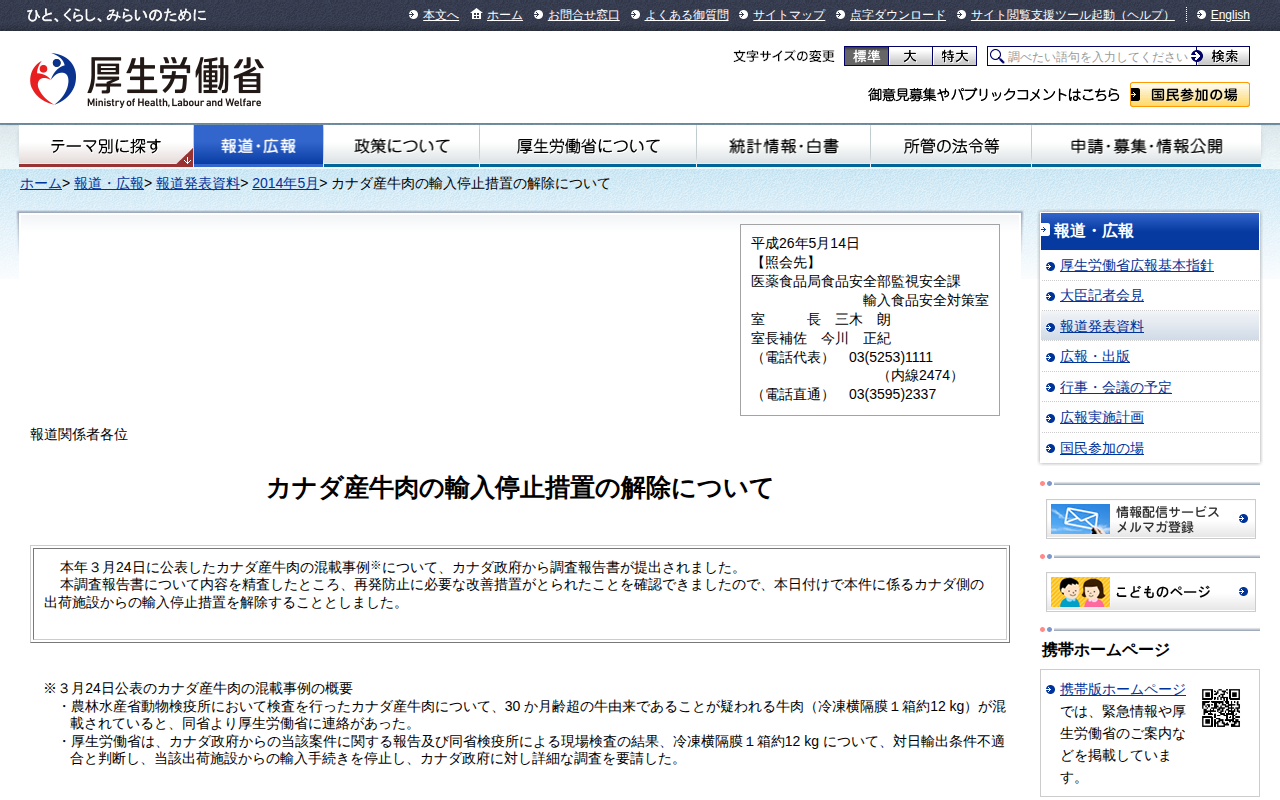Screen dimensions: 1280x800
Task: Click the envelope icon of メルマガ登録 banner
Action: 1079,519
